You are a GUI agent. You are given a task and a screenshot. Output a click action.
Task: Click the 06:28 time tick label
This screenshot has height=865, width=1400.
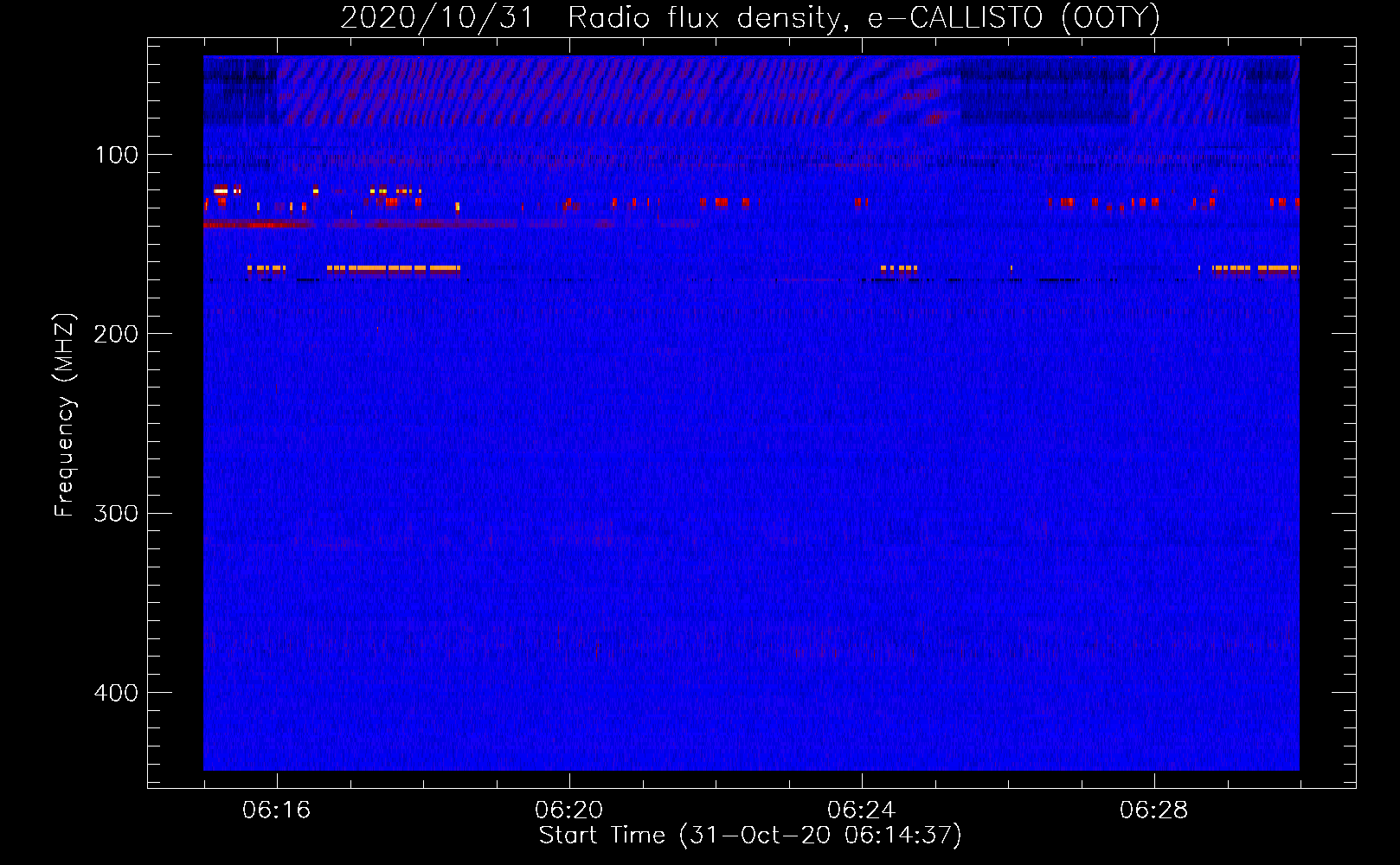(x=1153, y=811)
